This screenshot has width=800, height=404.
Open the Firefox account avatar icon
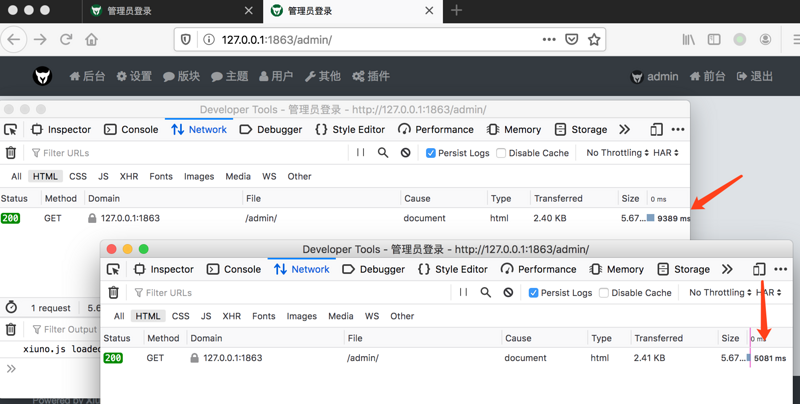pos(765,39)
